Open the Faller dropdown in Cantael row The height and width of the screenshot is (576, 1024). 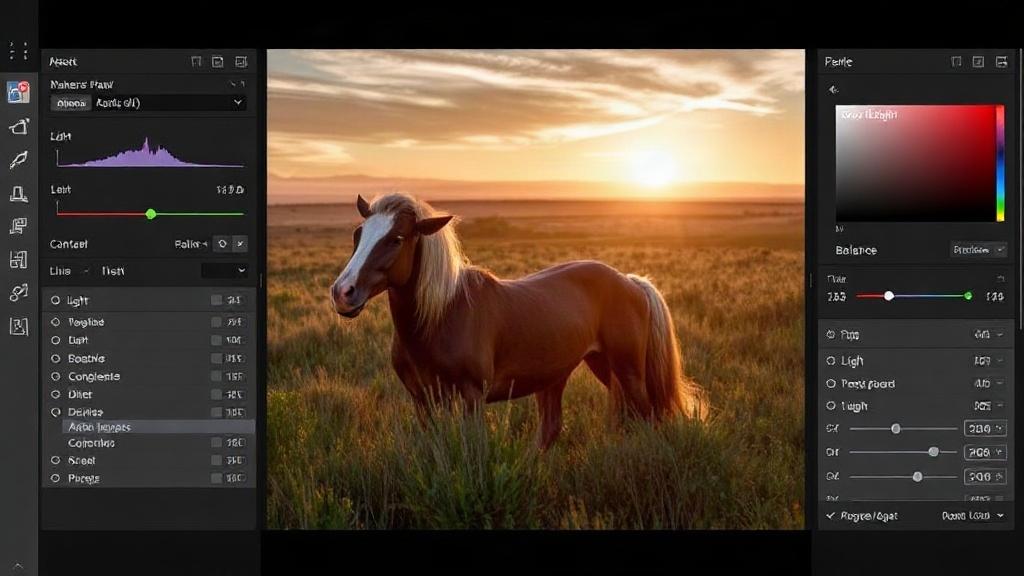coord(191,244)
